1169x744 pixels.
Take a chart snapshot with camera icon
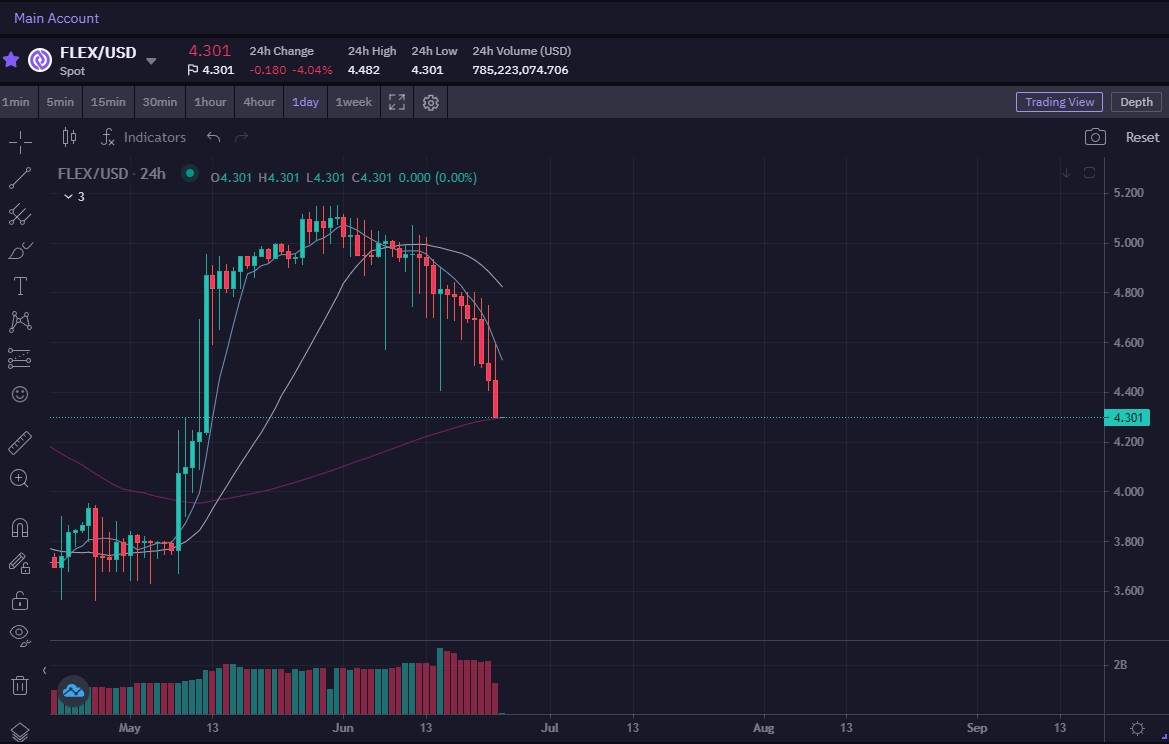pos(1094,137)
